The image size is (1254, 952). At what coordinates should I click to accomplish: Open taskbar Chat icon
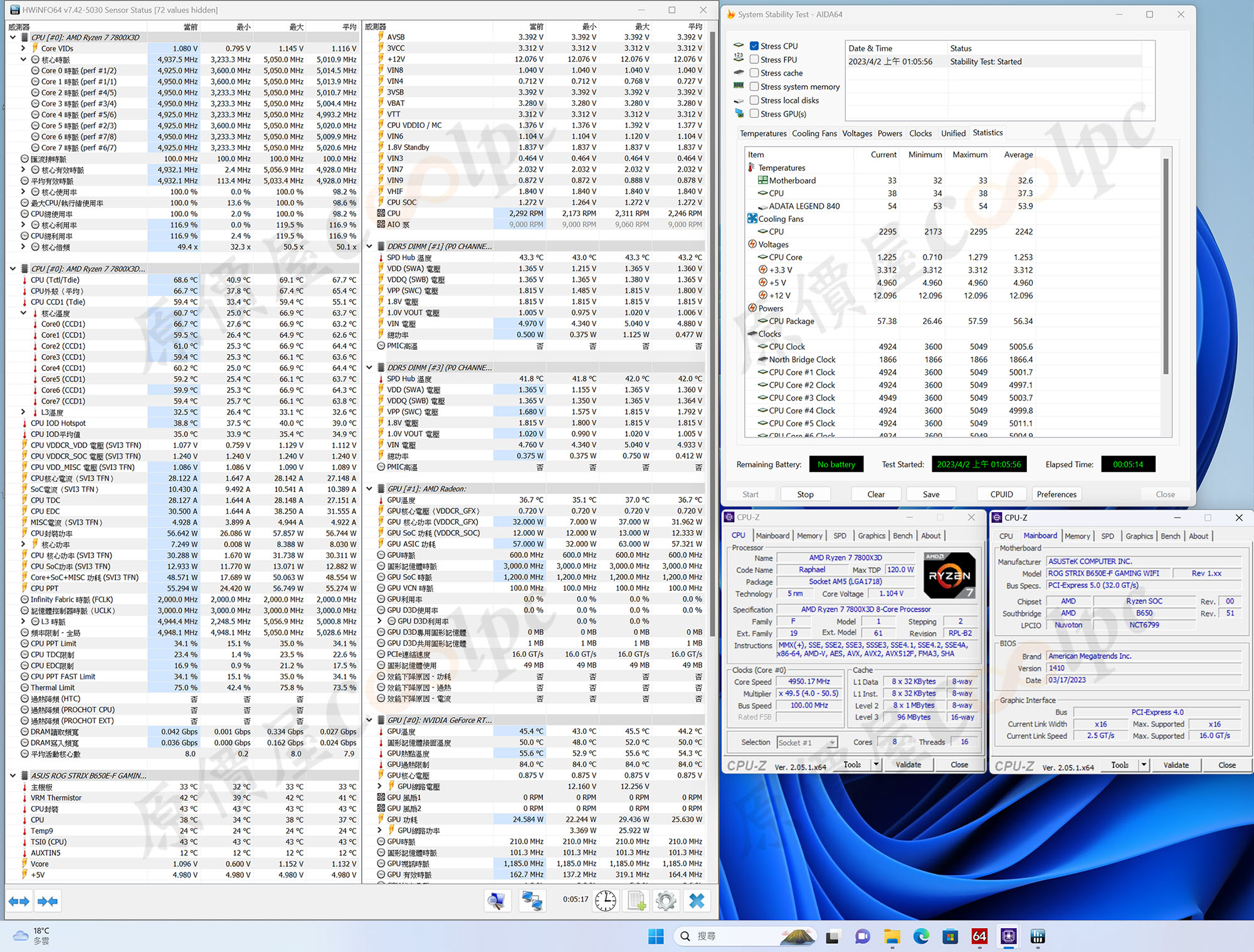[863, 936]
